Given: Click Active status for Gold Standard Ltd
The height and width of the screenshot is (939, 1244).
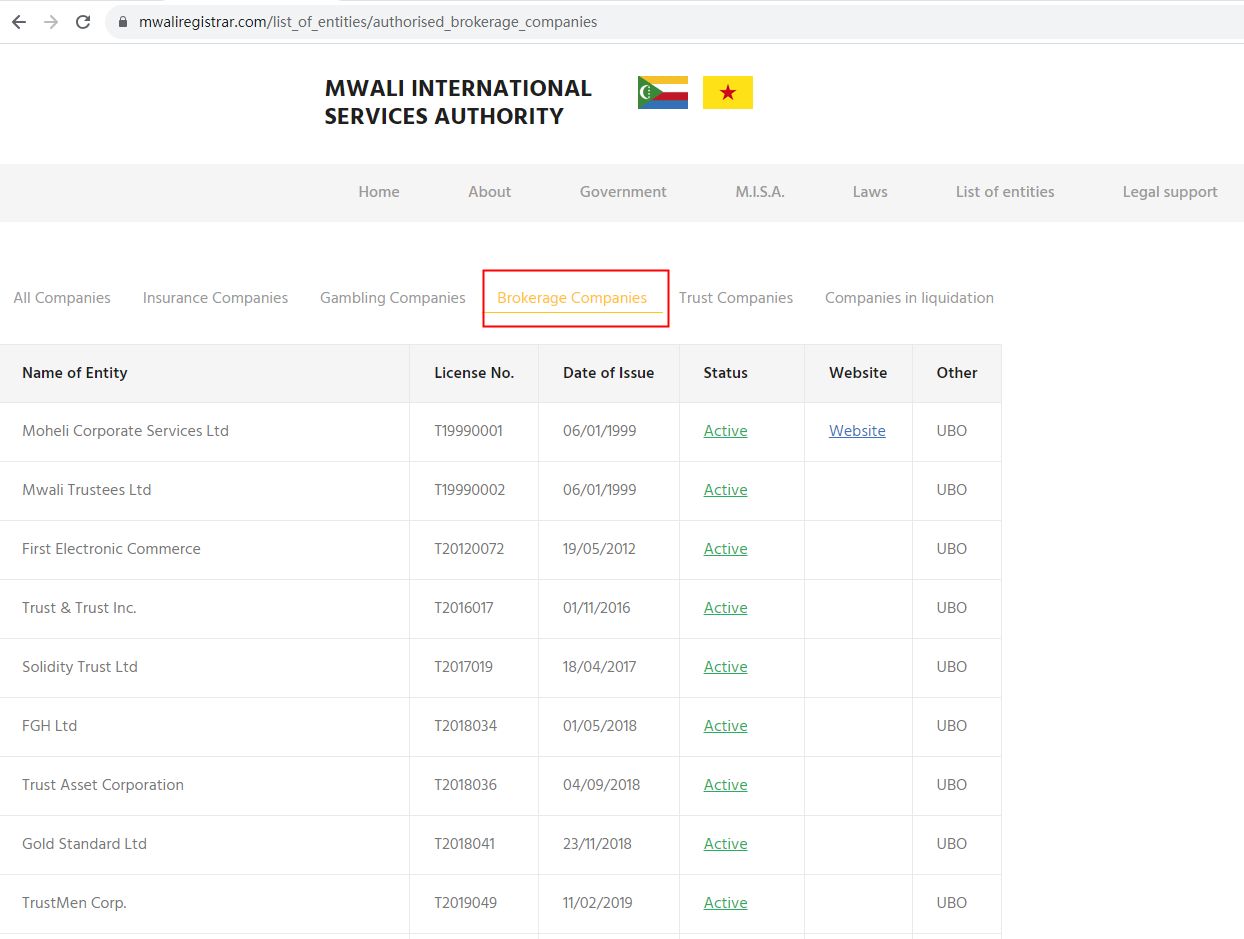Looking at the screenshot, I should click(x=725, y=844).
